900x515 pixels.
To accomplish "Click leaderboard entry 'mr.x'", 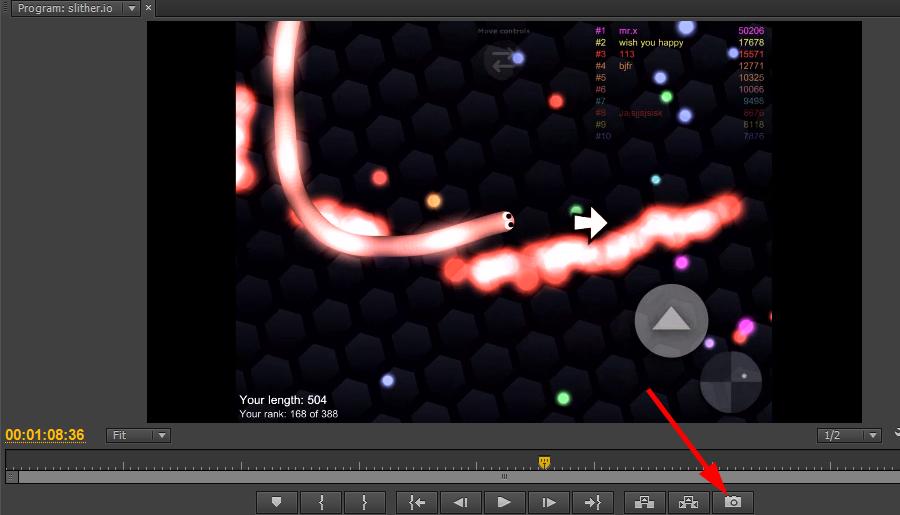I will [x=628, y=31].
